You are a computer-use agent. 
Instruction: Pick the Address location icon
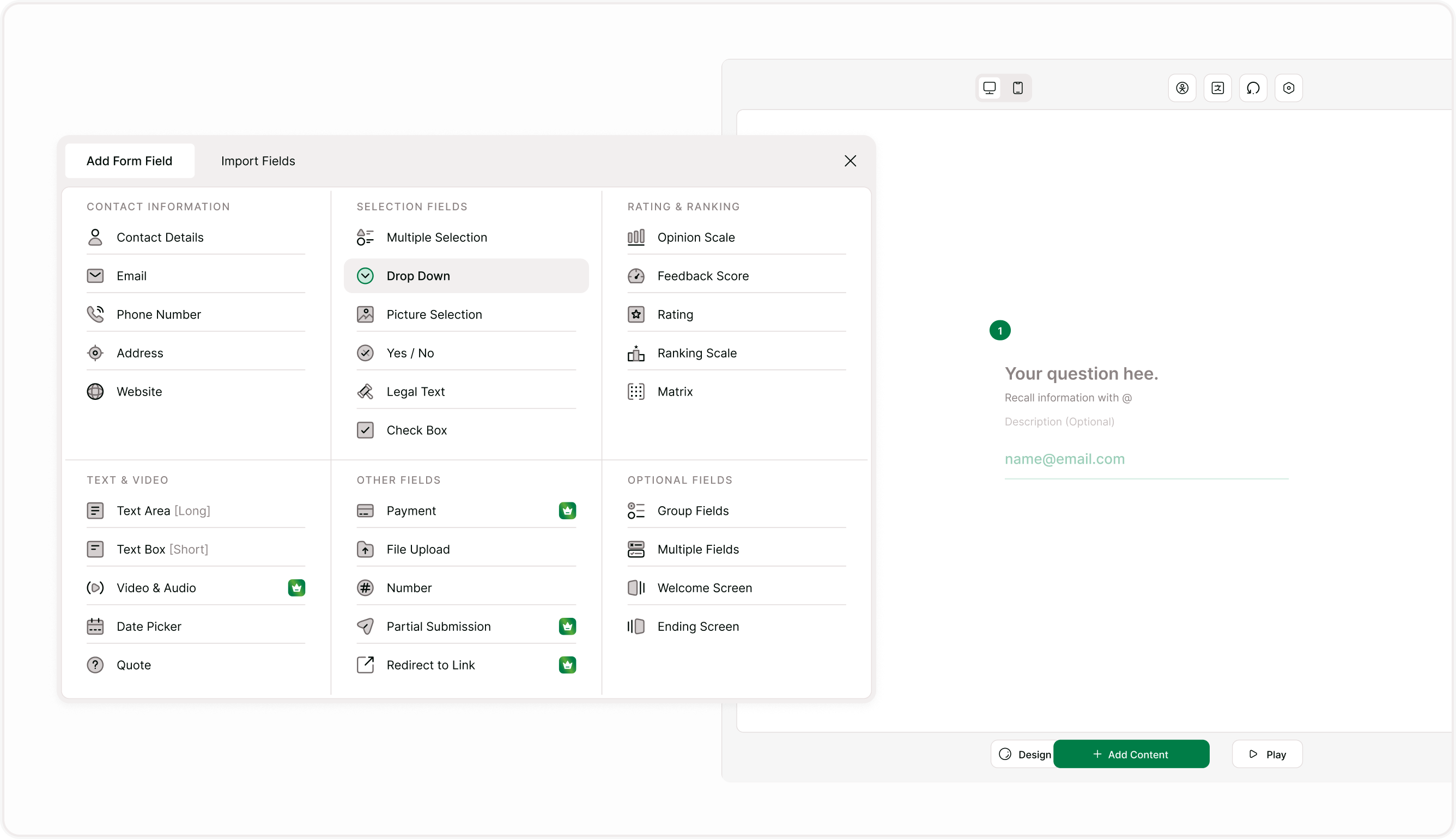pyautogui.click(x=95, y=353)
